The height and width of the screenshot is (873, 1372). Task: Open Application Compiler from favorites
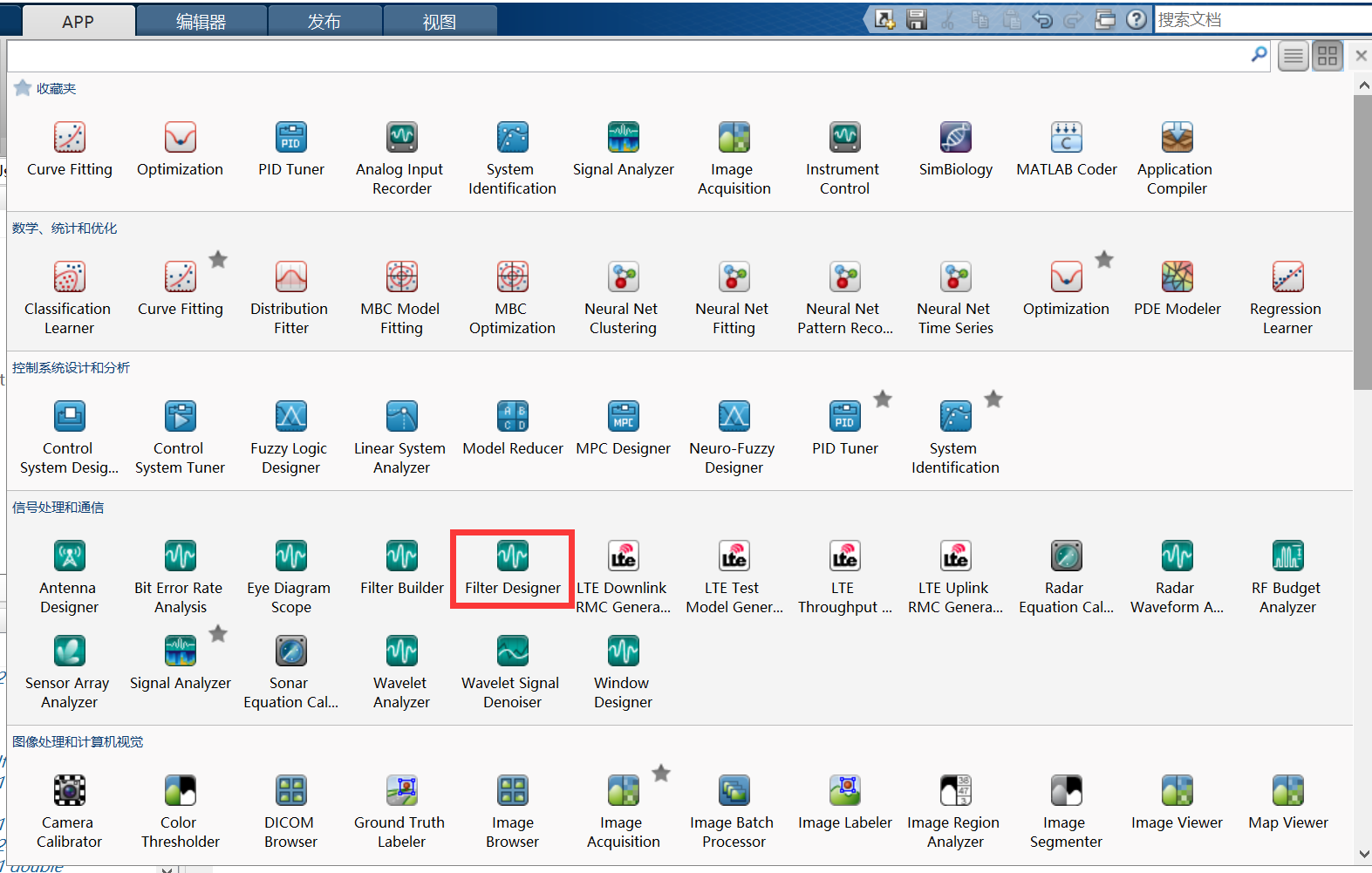[x=1177, y=159]
